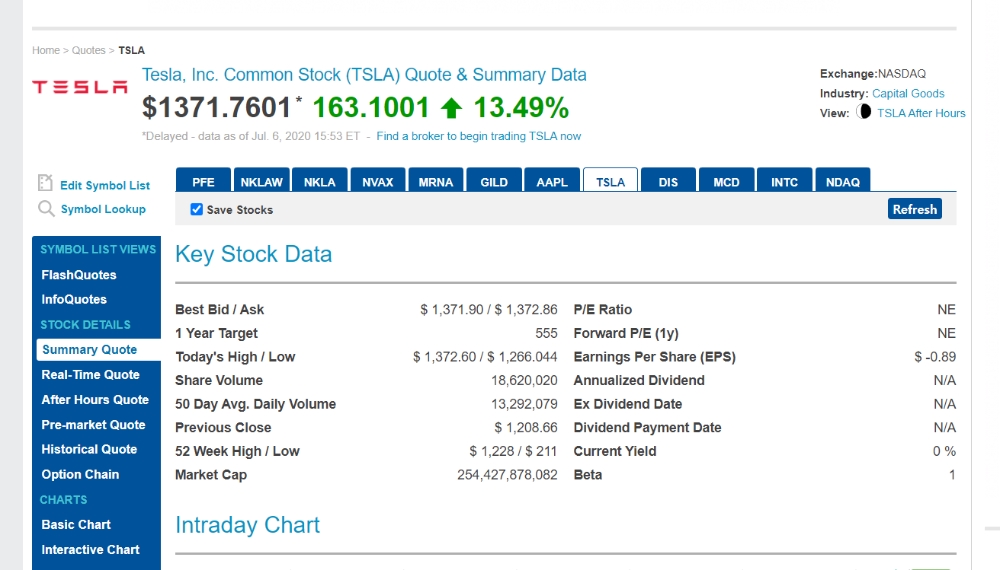Open Option Chain in the sidebar
The height and width of the screenshot is (570, 1000).
point(80,474)
